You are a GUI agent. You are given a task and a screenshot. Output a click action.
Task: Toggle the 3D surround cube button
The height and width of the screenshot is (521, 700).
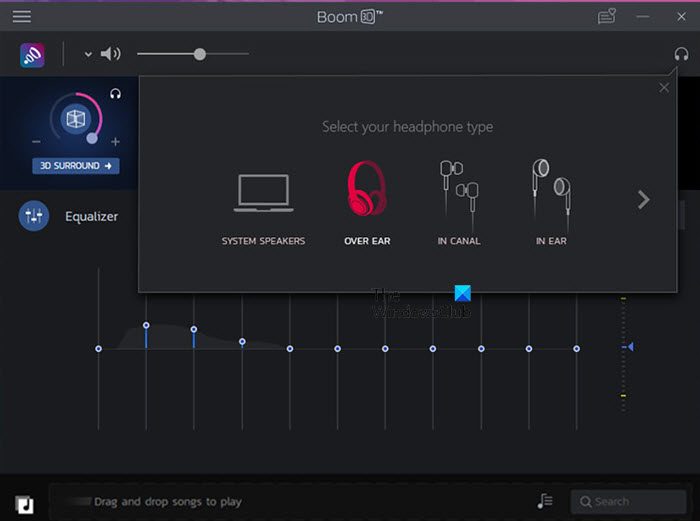(x=75, y=119)
